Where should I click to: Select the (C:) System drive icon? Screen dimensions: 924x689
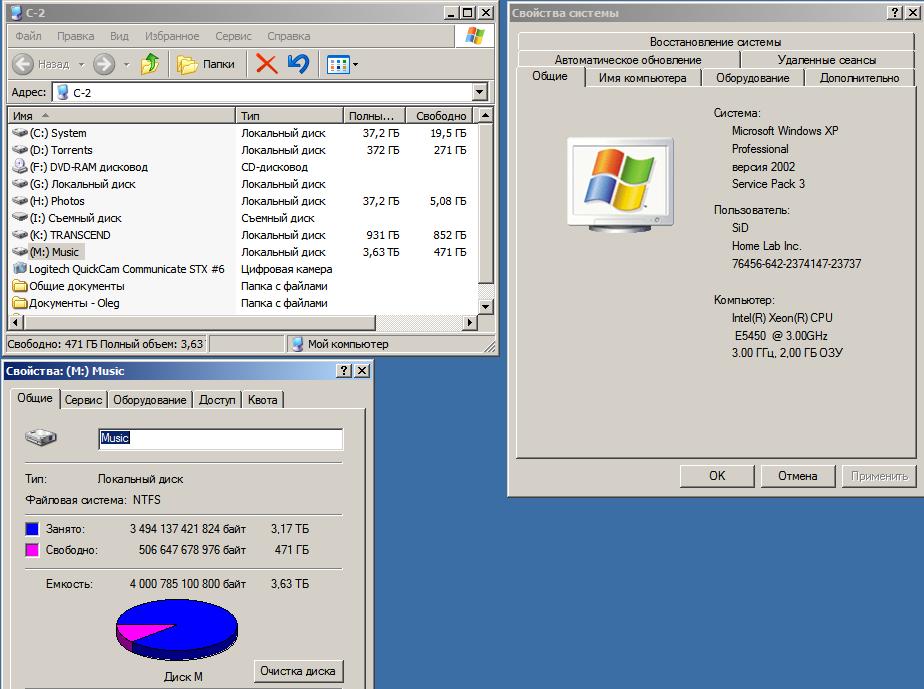point(20,133)
